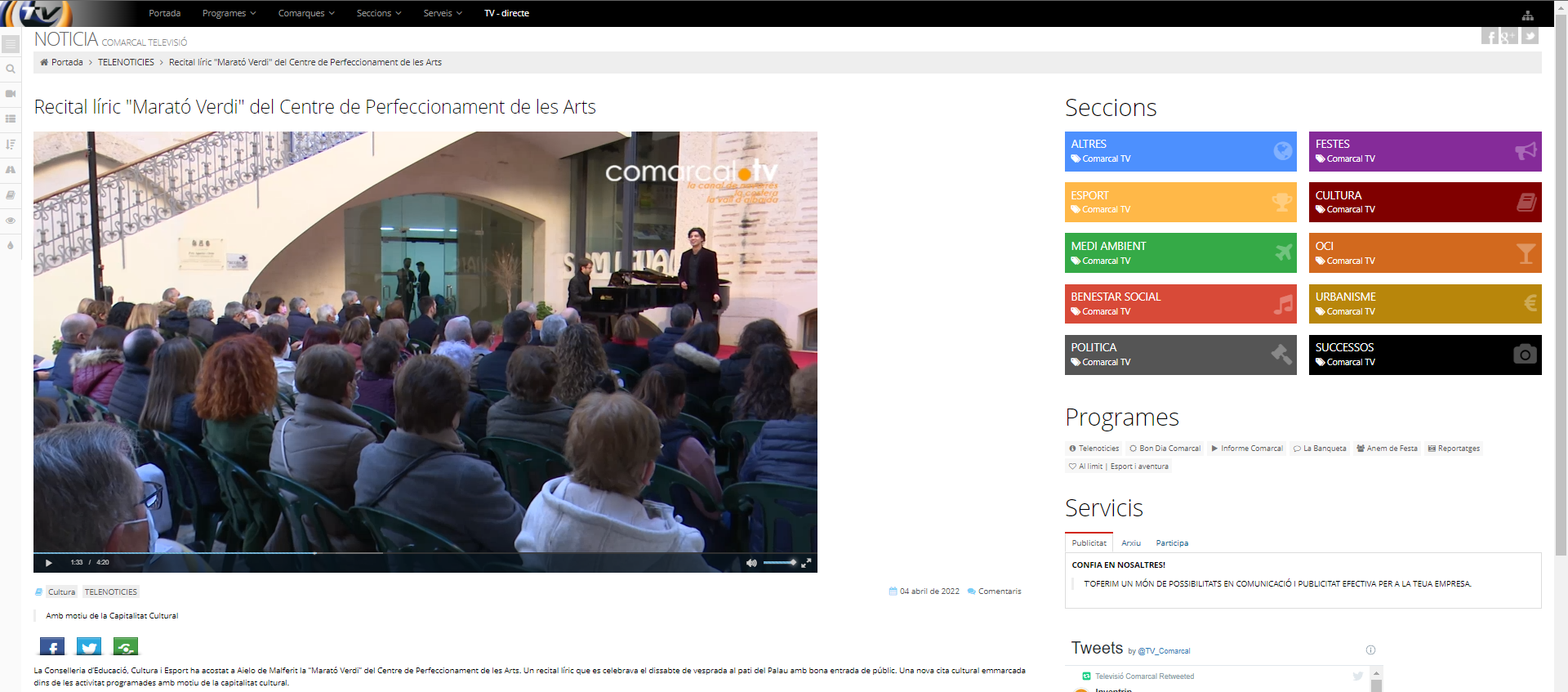Screen dimensions: 1568x692
Task: Open the Twitter icon in the page header
Action: coord(1530,36)
